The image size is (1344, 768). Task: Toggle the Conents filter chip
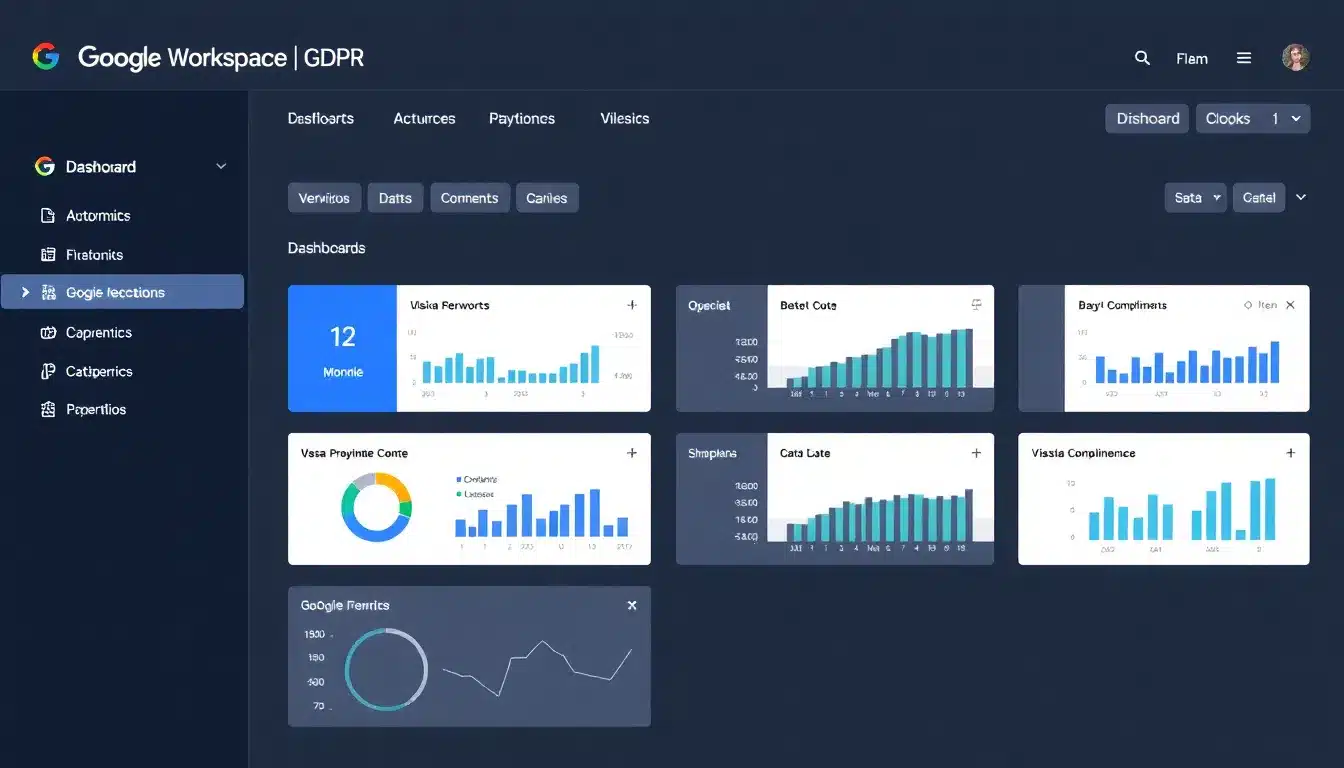(469, 197)
